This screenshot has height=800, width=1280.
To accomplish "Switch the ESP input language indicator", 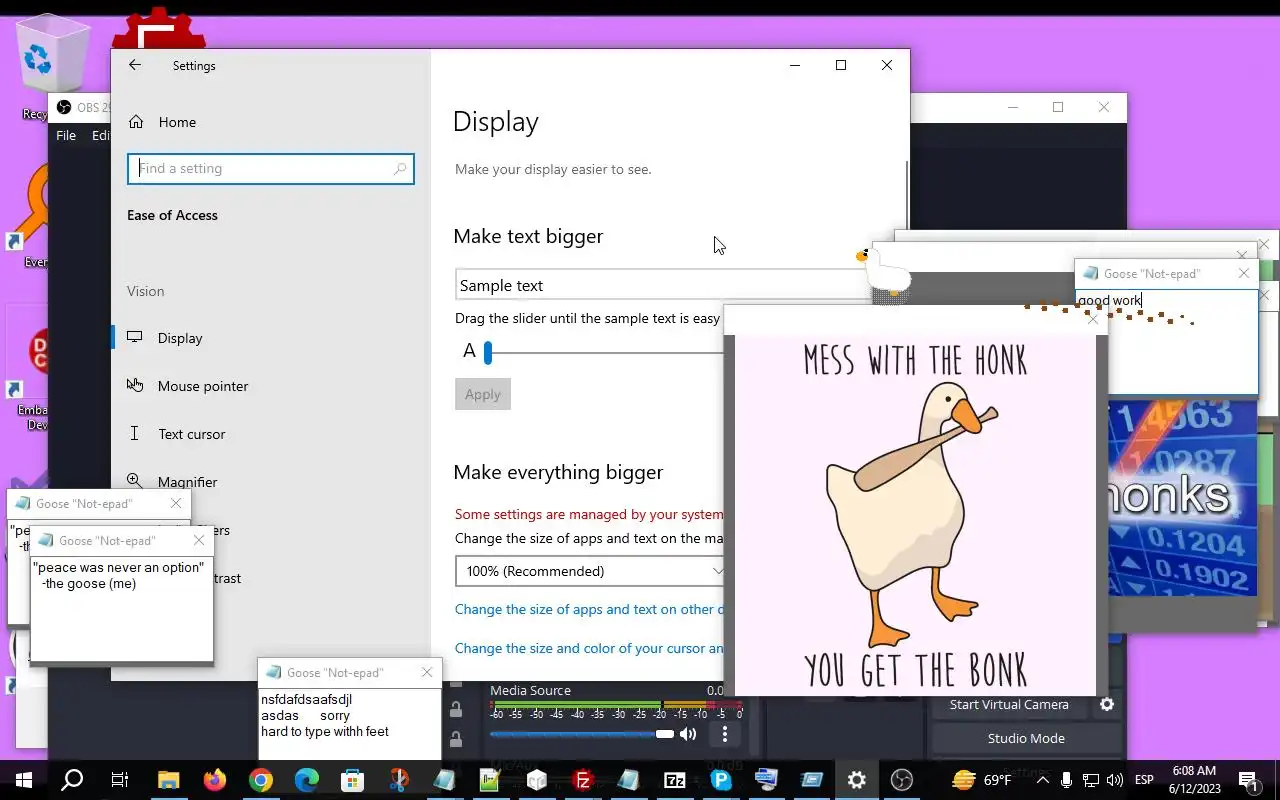I will pos(1144,780).
